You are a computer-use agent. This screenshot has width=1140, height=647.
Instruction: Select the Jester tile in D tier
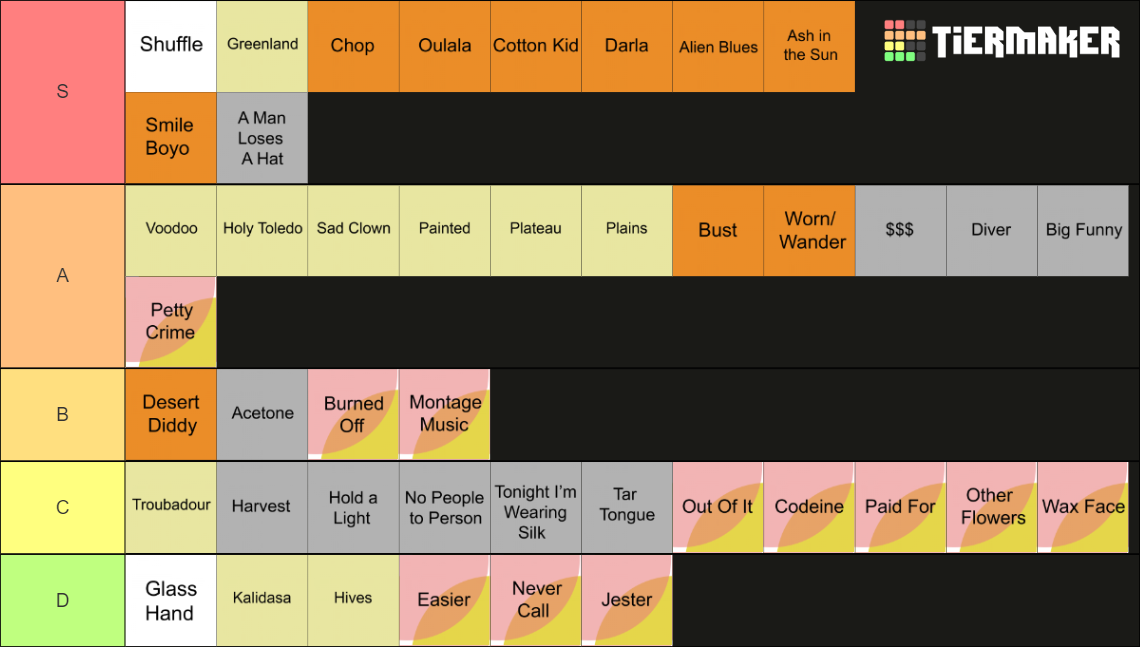tap(627, 600)
